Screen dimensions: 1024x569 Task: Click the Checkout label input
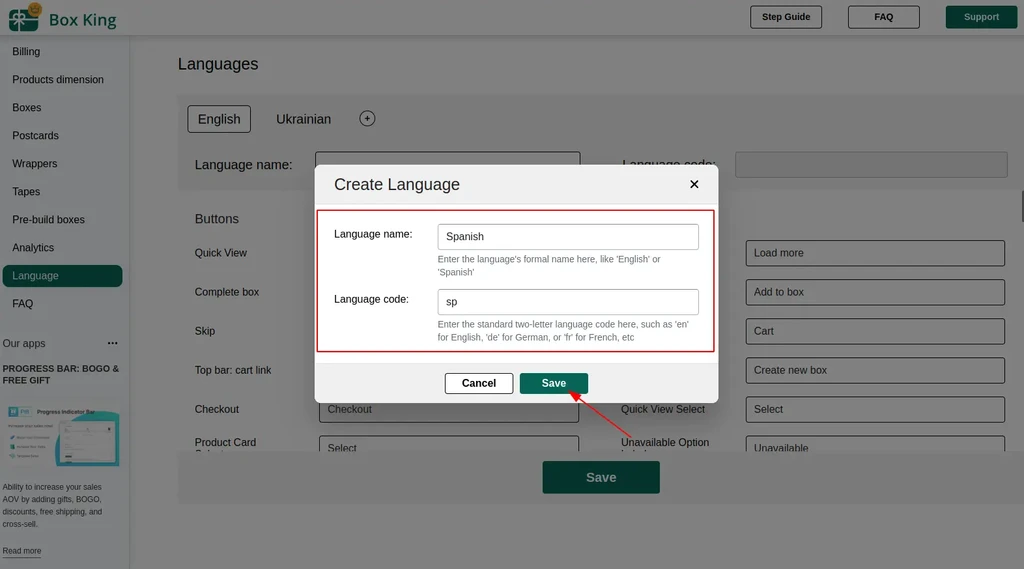(x=449, y=412)
